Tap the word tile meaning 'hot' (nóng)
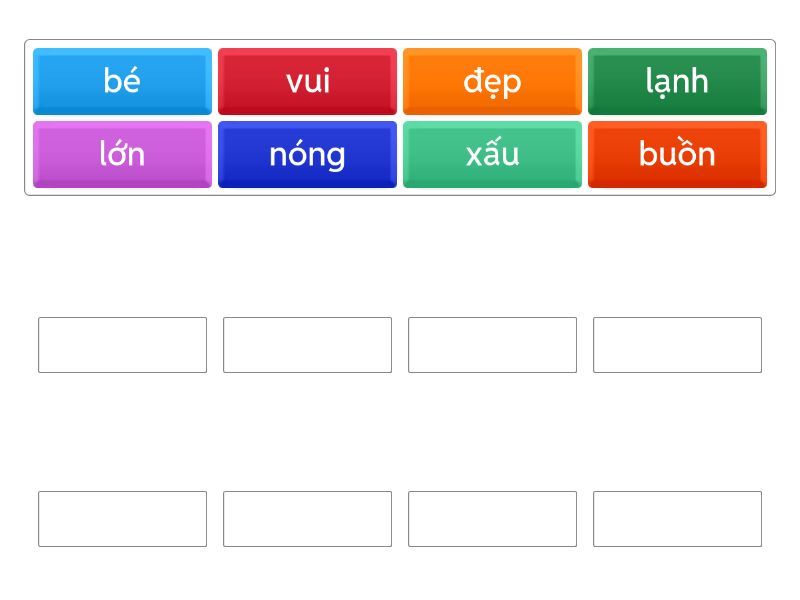This screenshot has height=600, width=800. 307,154
